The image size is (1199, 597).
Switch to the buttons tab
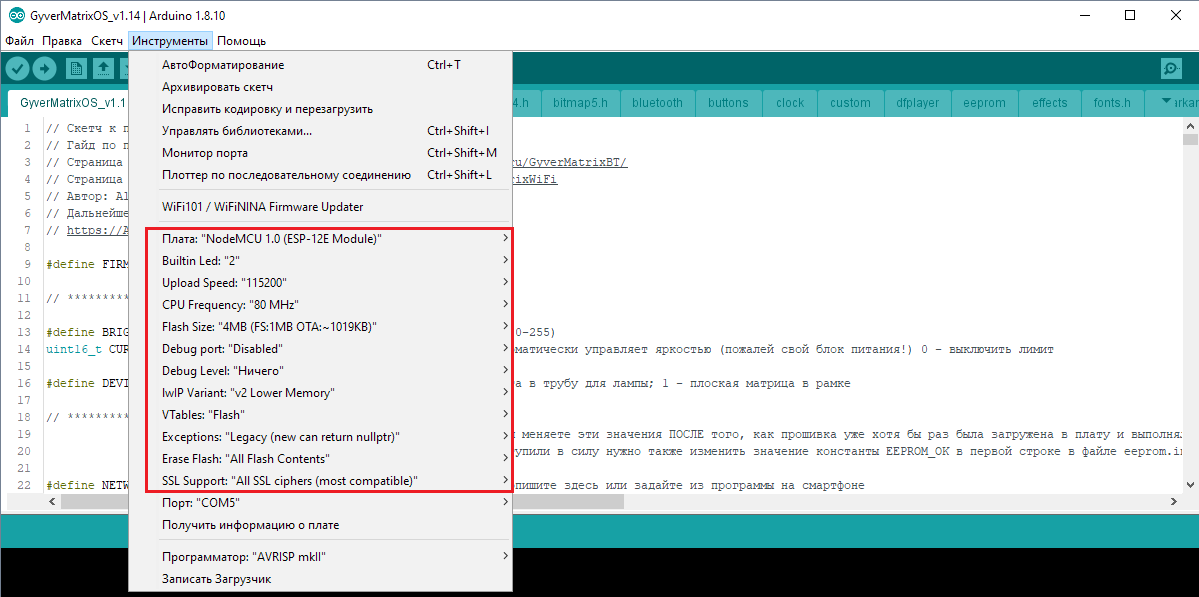tap(729, 102)
